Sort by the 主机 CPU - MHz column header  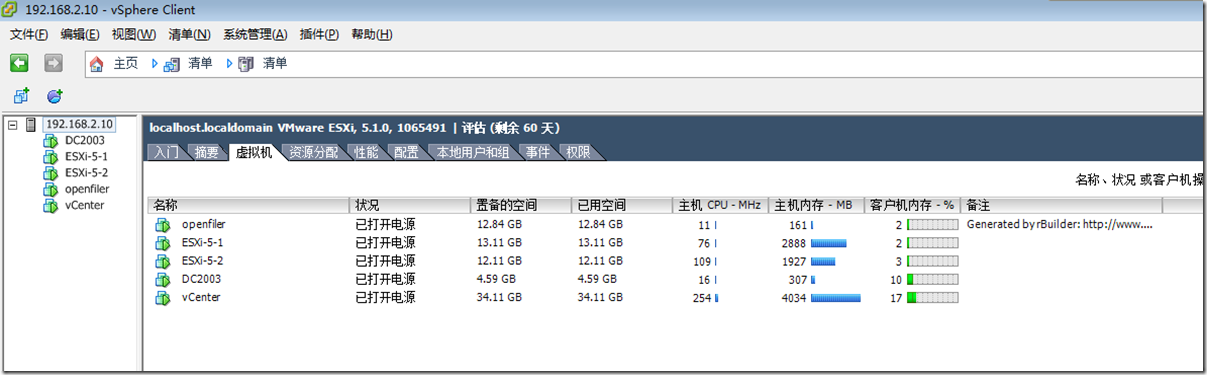[x=719, y=205]
